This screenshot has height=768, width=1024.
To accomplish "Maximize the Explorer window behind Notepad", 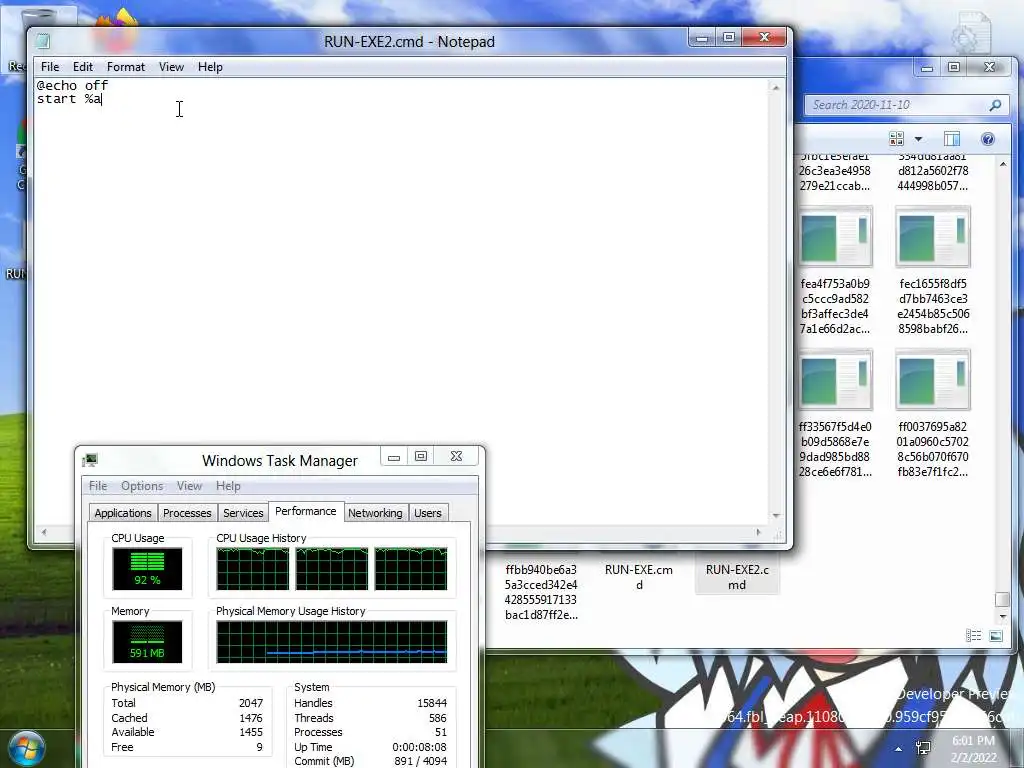I will pos(954,67).
